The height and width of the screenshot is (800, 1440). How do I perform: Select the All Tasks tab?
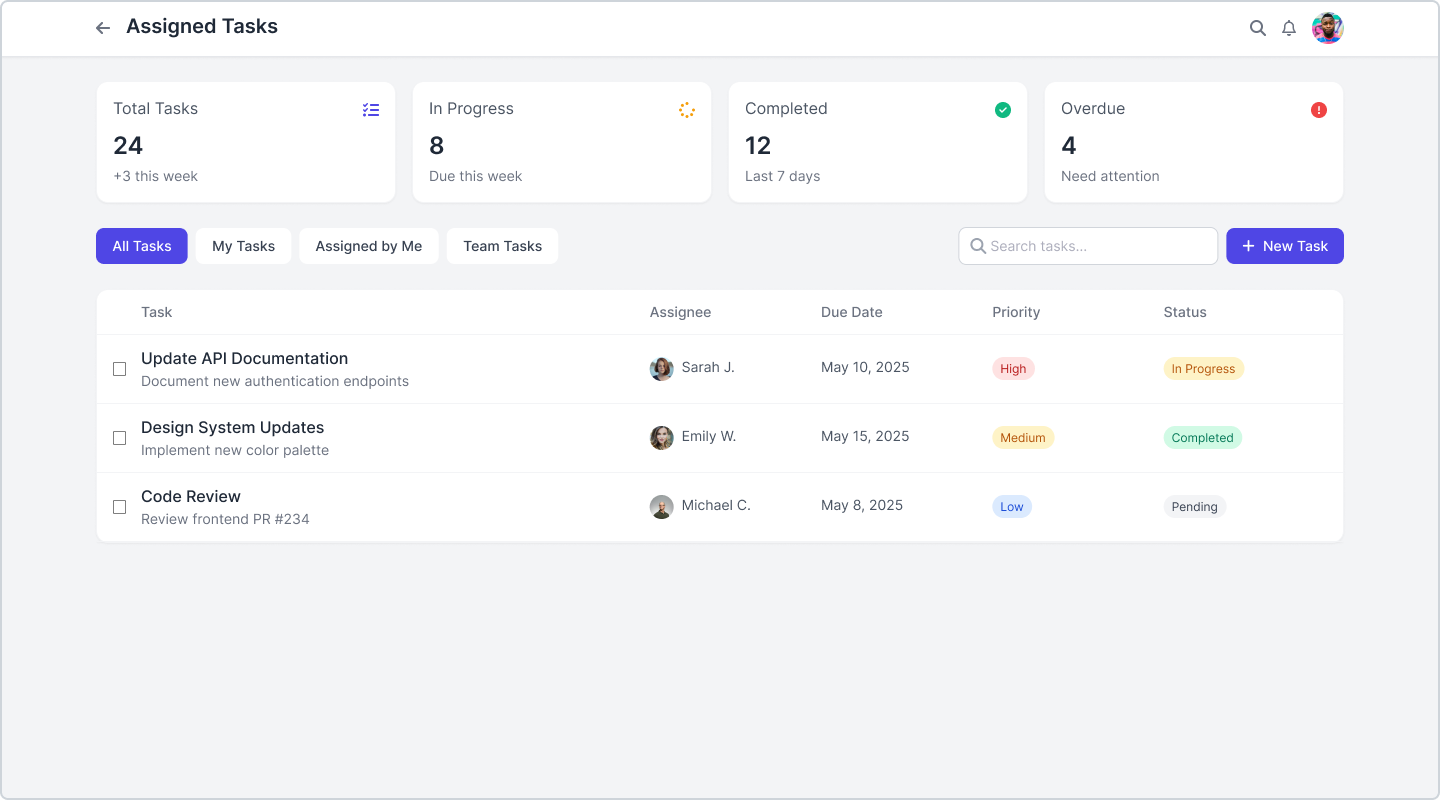[x=142, y=246]
